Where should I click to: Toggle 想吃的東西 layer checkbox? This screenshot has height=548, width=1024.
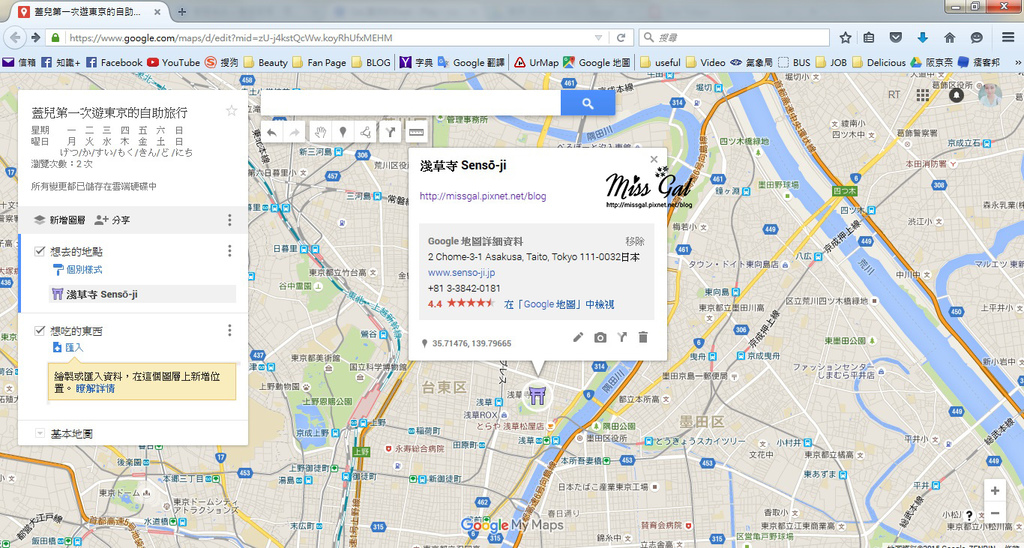click(x=39, y=330)
